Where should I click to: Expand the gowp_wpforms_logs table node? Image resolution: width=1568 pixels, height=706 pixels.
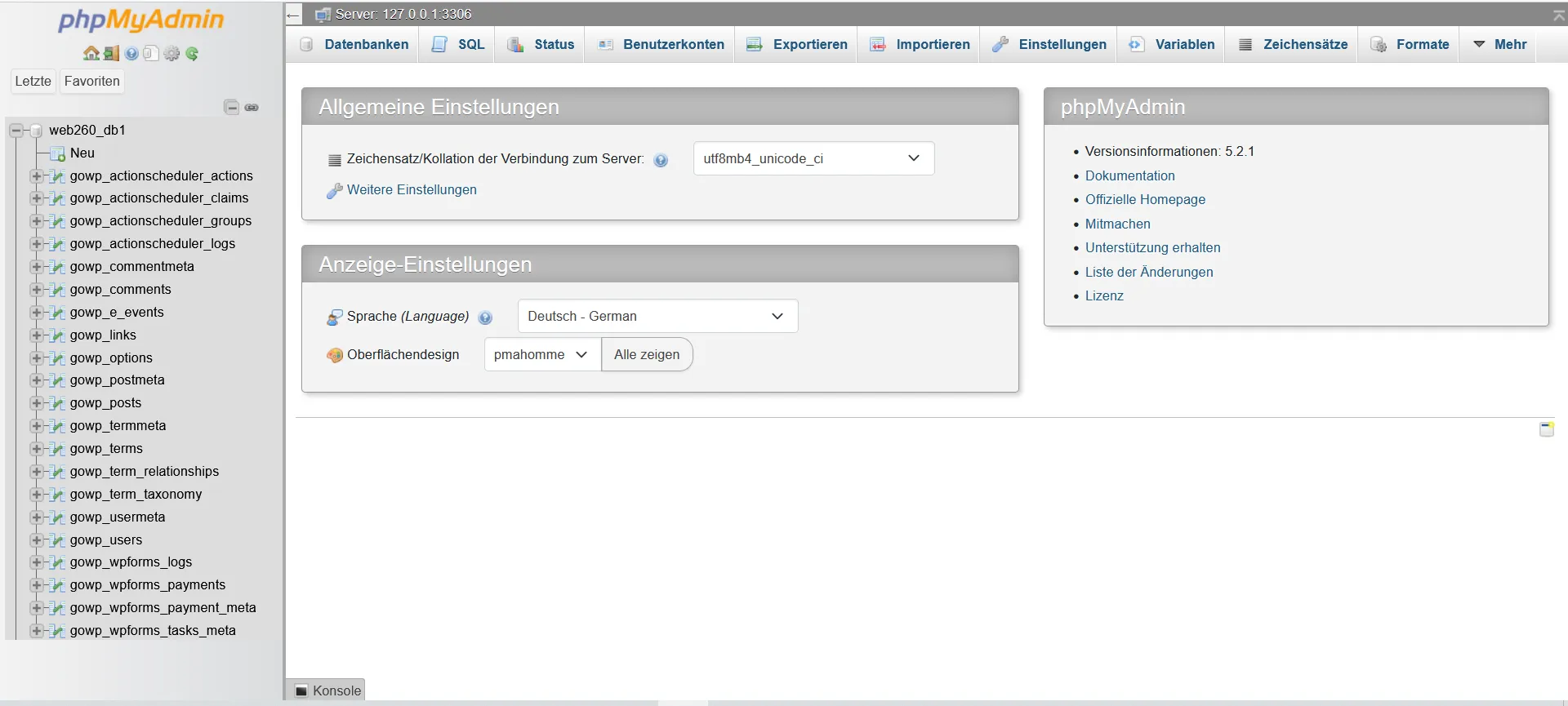tap(36, 562)
